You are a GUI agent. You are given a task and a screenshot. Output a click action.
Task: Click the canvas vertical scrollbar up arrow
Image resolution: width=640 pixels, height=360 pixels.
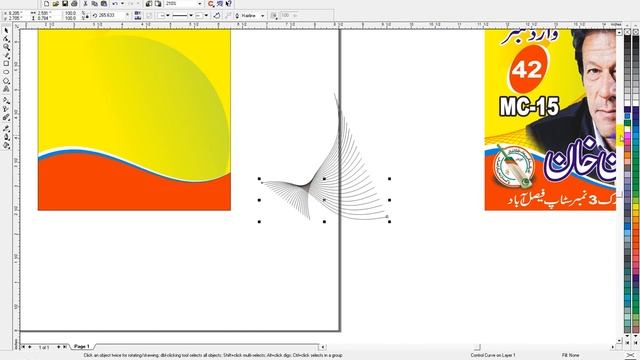[x=619, y=32]
